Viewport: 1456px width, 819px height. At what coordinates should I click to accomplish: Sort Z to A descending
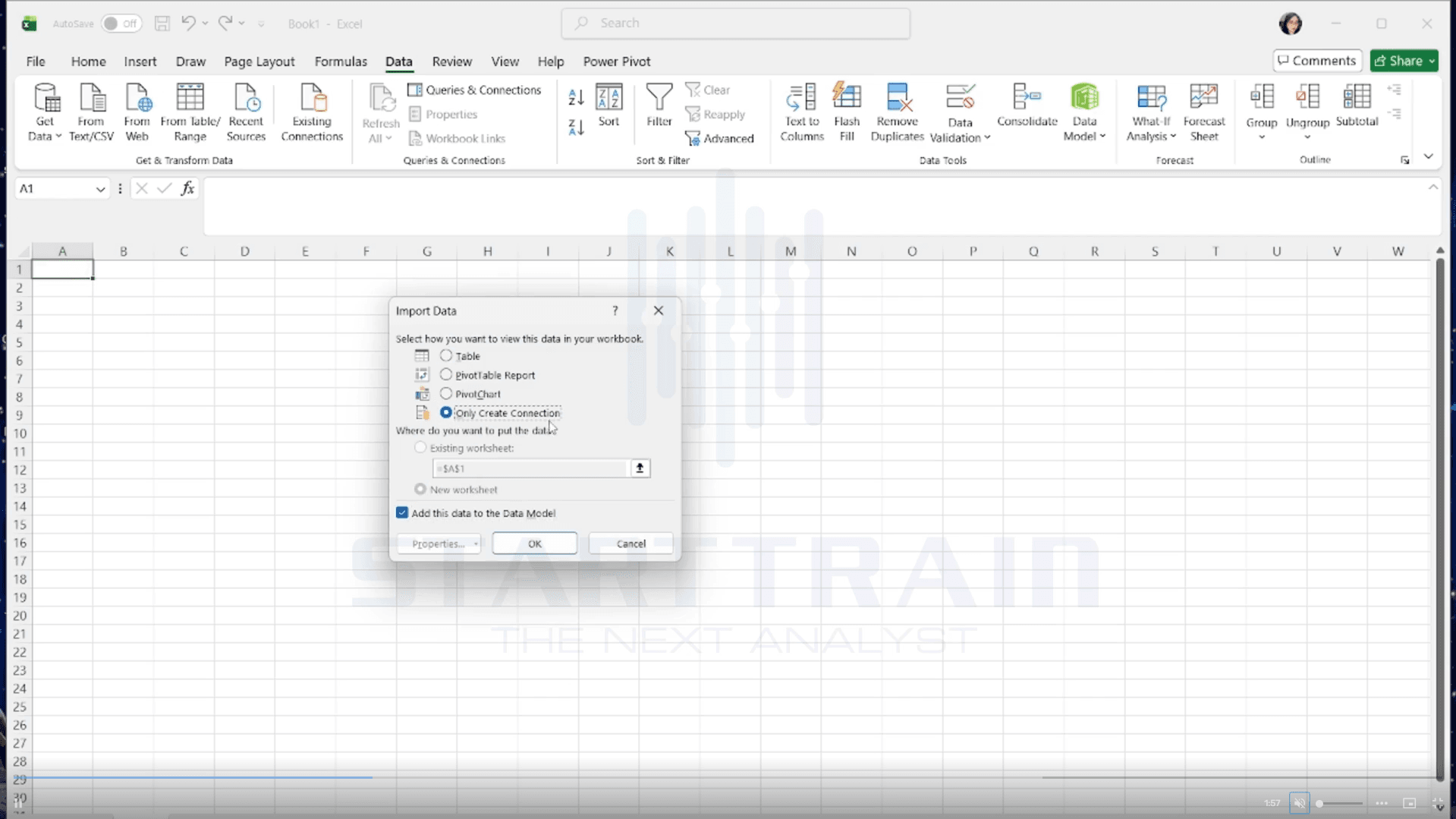tap(576, 128)
